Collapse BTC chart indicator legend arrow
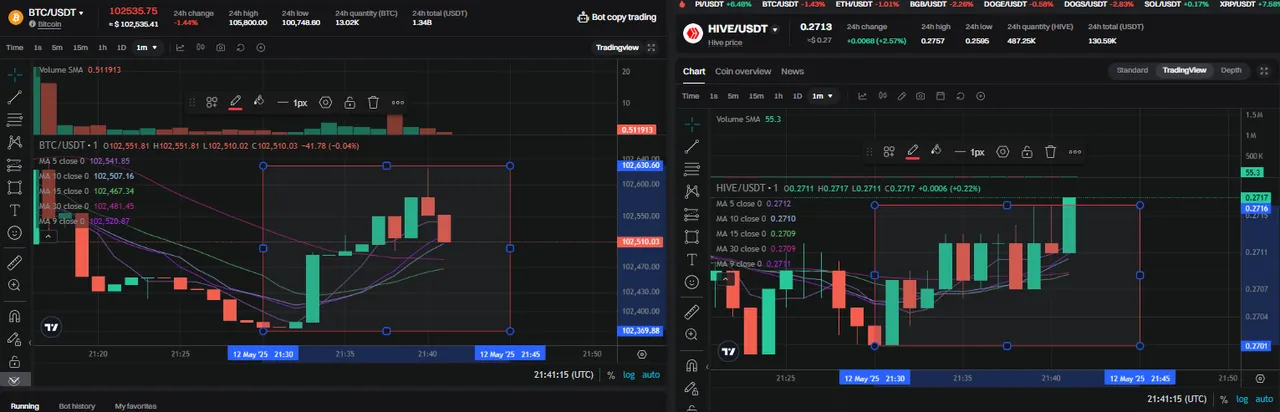 coord(46,237)
